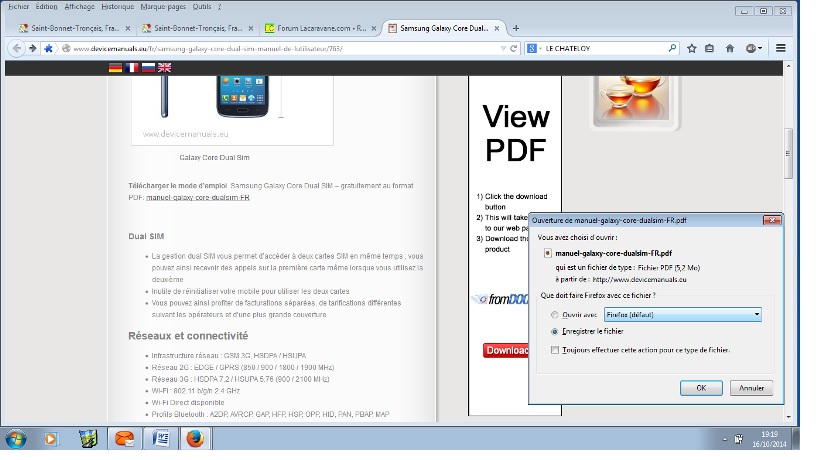The image size is (819, 460).
Task: Click the Firefox icon in the taskbar
Action: [194, 438]
